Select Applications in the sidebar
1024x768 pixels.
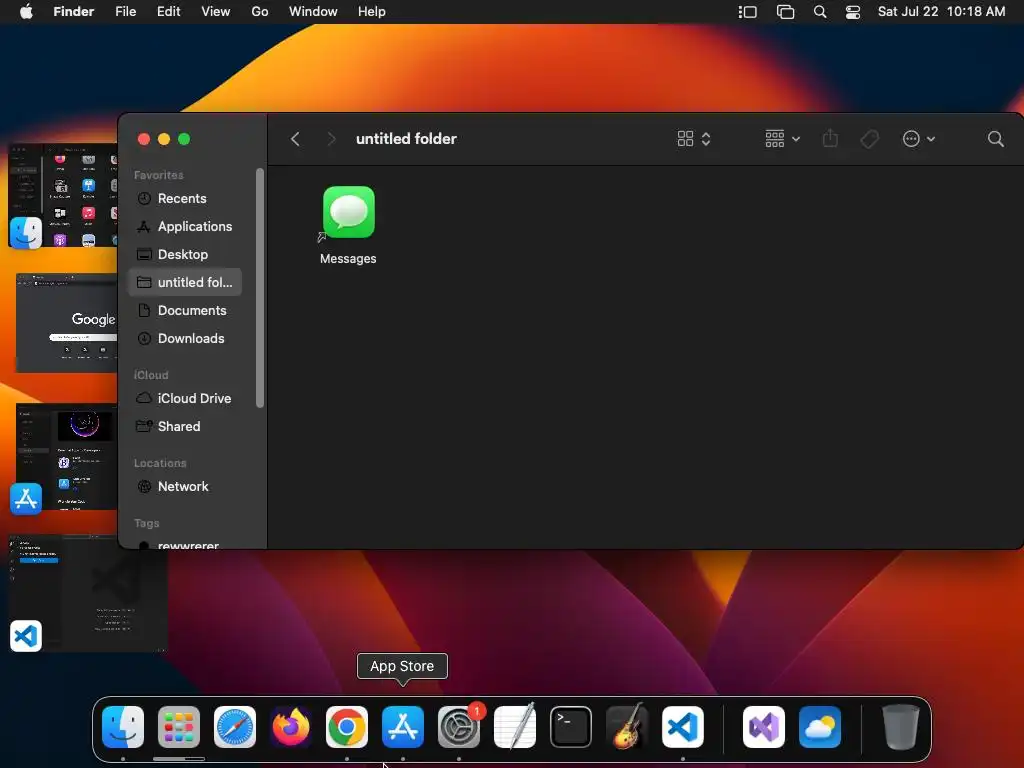185,227
